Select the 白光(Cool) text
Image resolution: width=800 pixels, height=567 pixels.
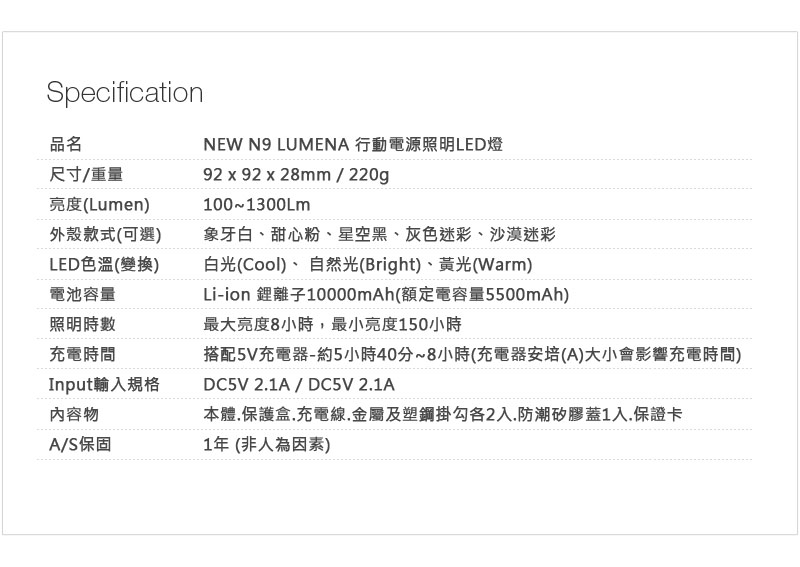245,265
